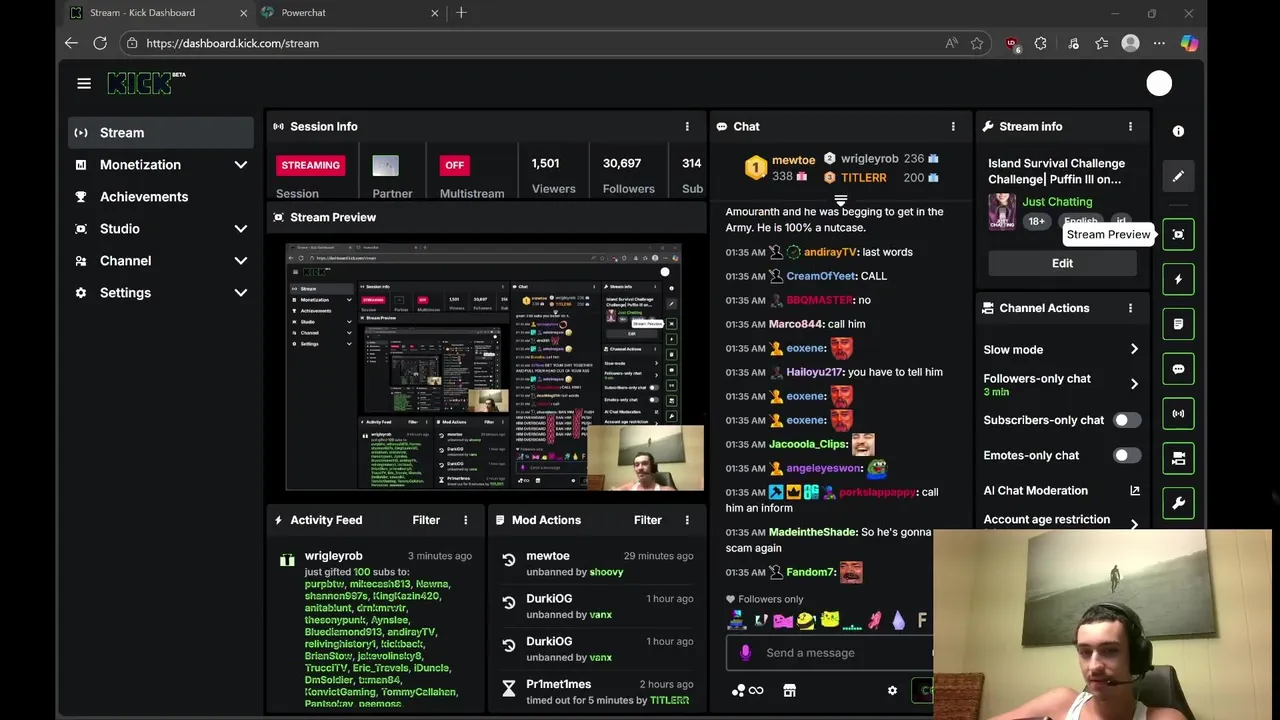Screen dimensions: 1280x720
Task: Click the pencil edit icon in right sidebar
Action: tap(1178, 176)
